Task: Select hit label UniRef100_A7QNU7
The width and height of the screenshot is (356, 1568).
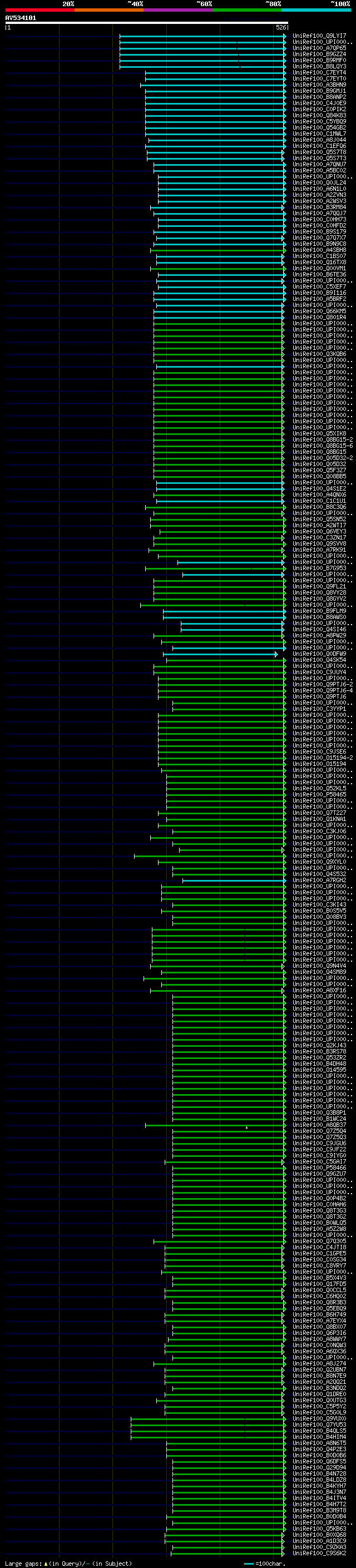Action: pyautogui.click(x=319, y=165)
